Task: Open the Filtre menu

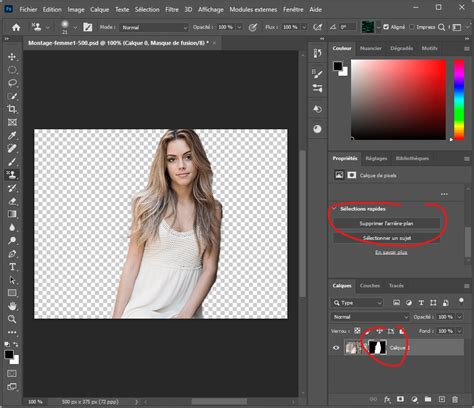Action: click(172, 10)
